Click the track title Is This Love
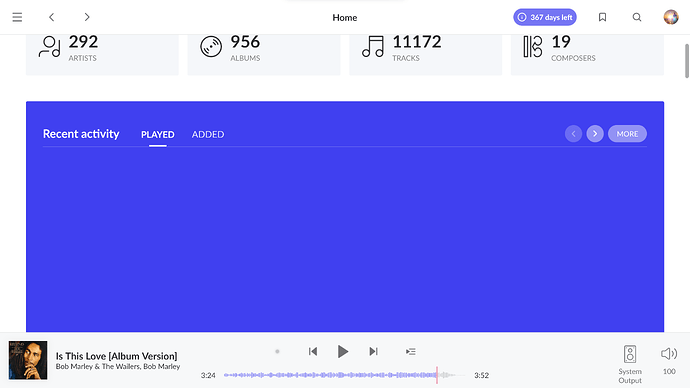The image size is (690, 388). [117, 356]
